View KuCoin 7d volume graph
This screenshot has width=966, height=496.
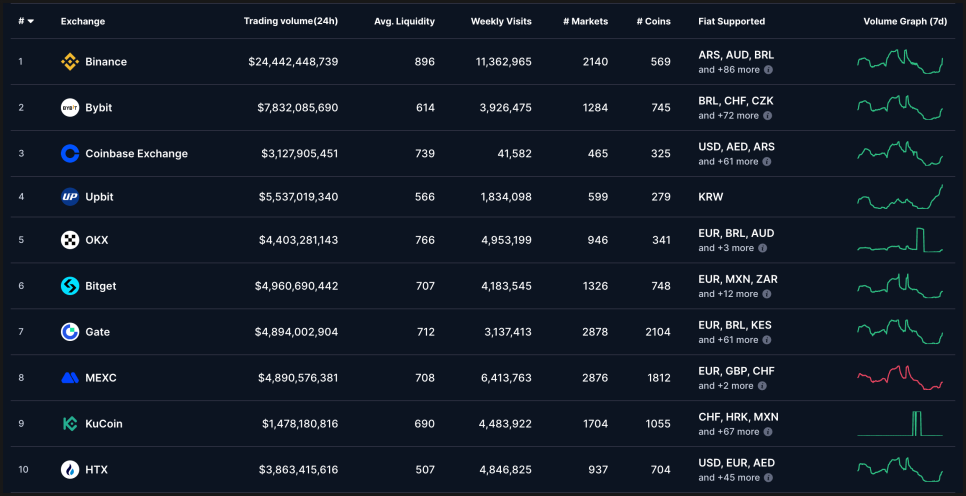point(900,423)
